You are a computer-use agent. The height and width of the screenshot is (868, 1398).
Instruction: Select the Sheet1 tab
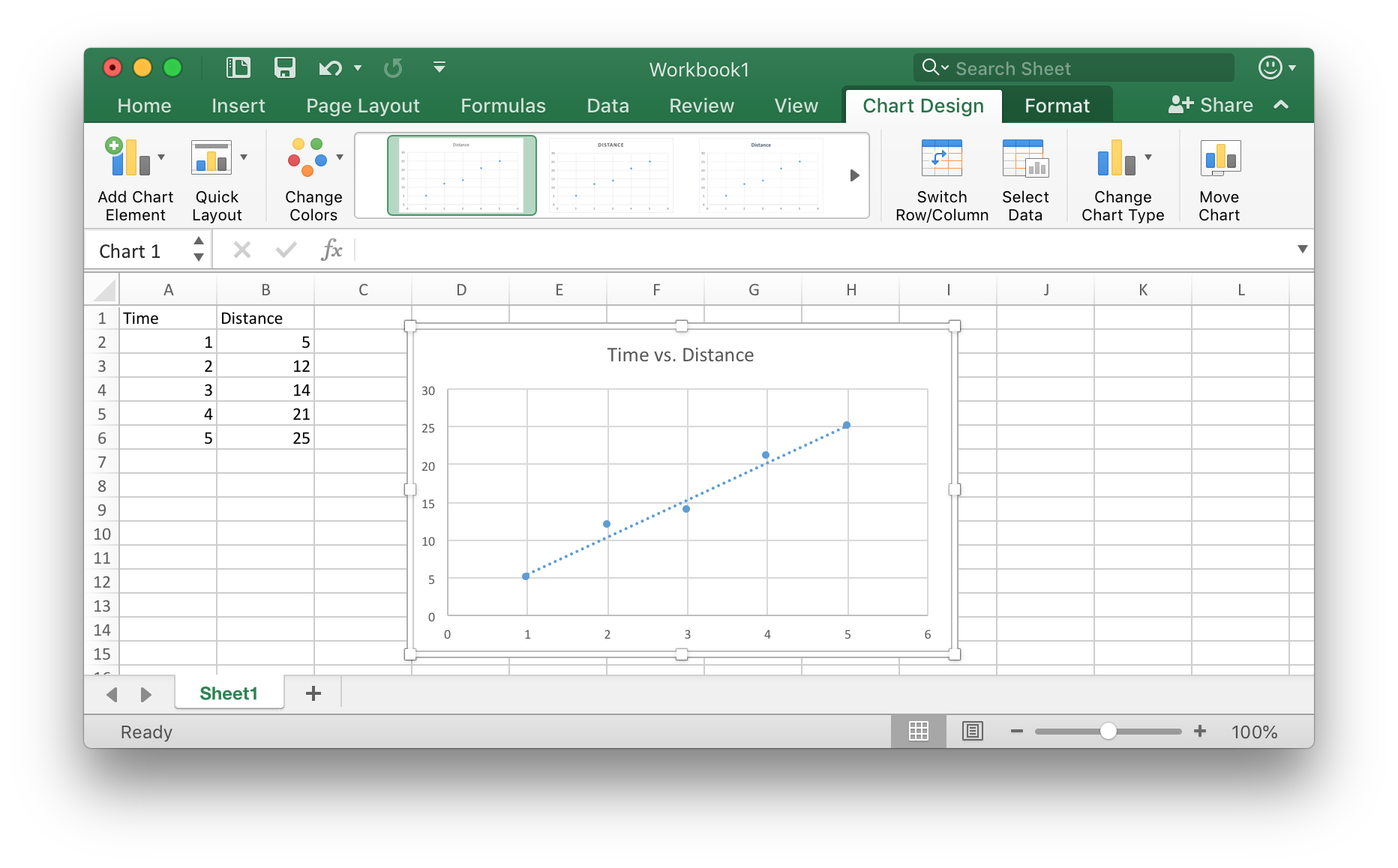coord(229,693)
